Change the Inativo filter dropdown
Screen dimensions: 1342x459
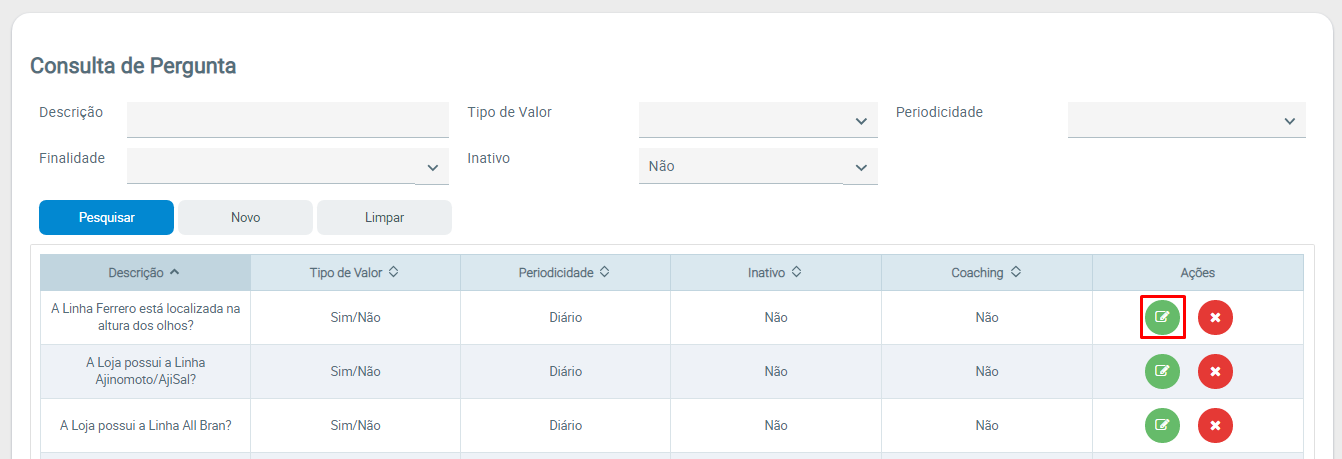click(x=757, y=166)
